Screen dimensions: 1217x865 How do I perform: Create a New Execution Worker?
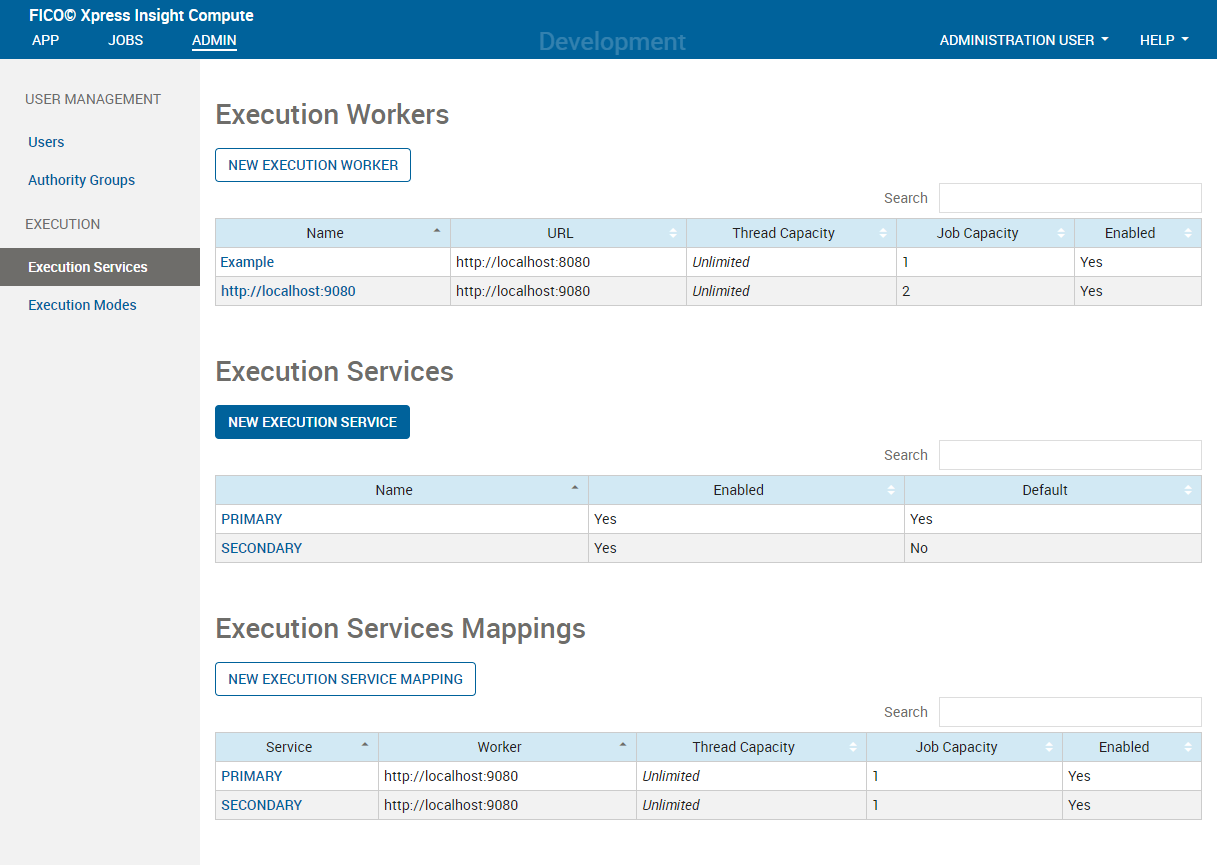pos(313,165)
